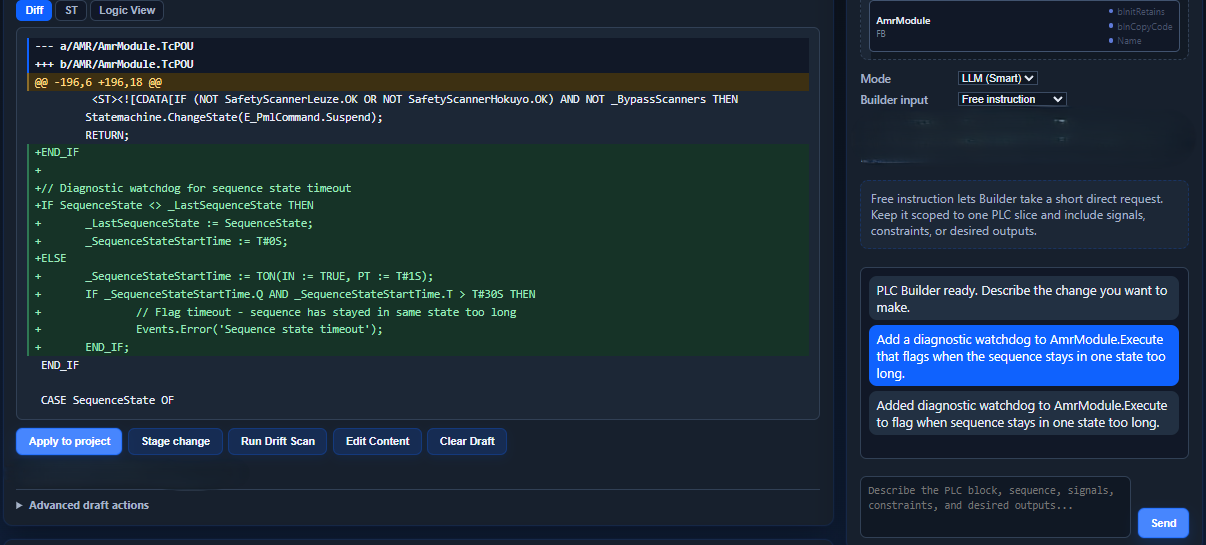
Task: Open the Builder input dropdown
Action: (1012, 99)
